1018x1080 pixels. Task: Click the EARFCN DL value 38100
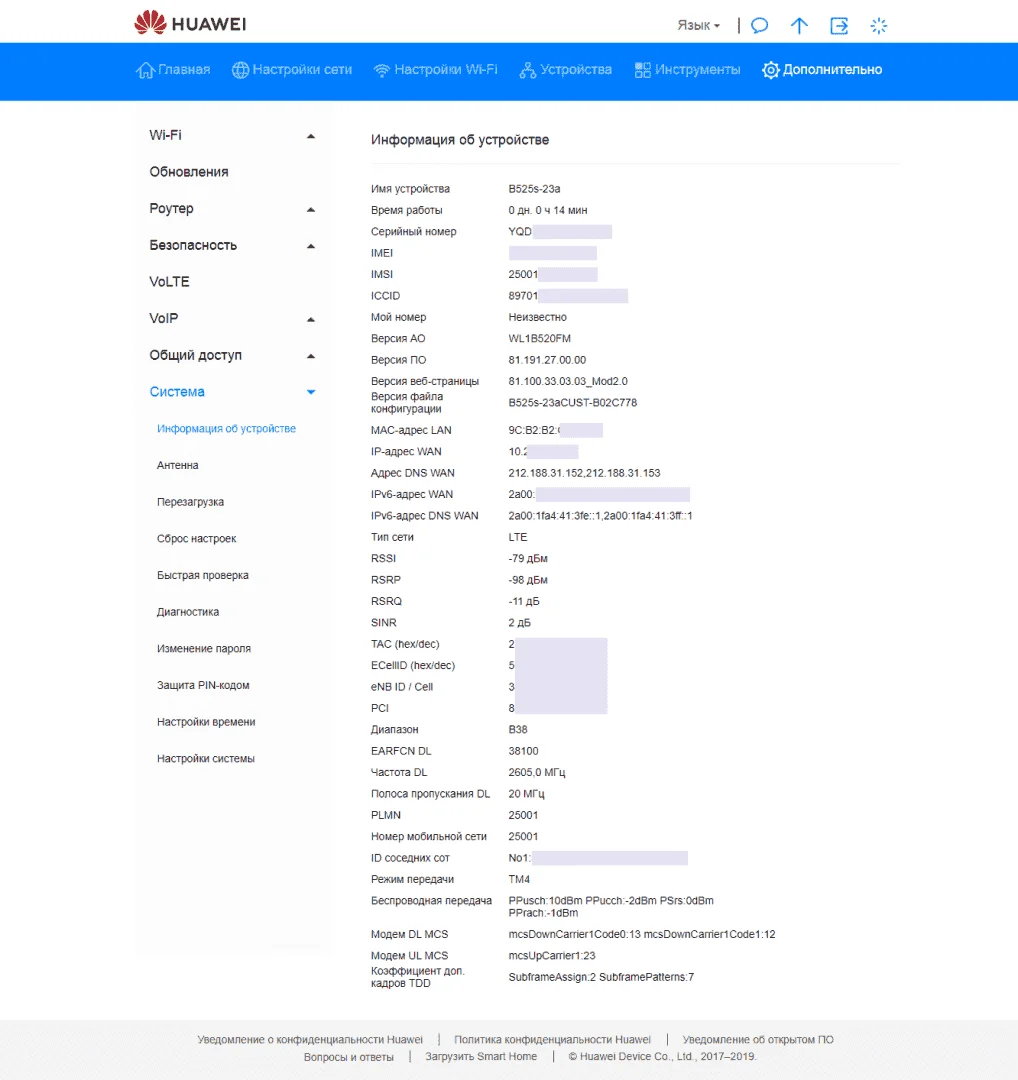coord(523,751)
